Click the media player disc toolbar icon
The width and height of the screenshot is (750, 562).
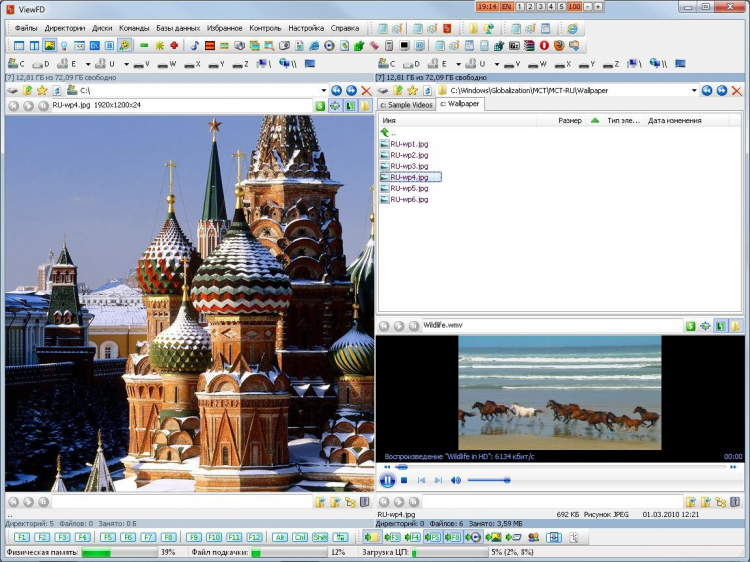329,45
